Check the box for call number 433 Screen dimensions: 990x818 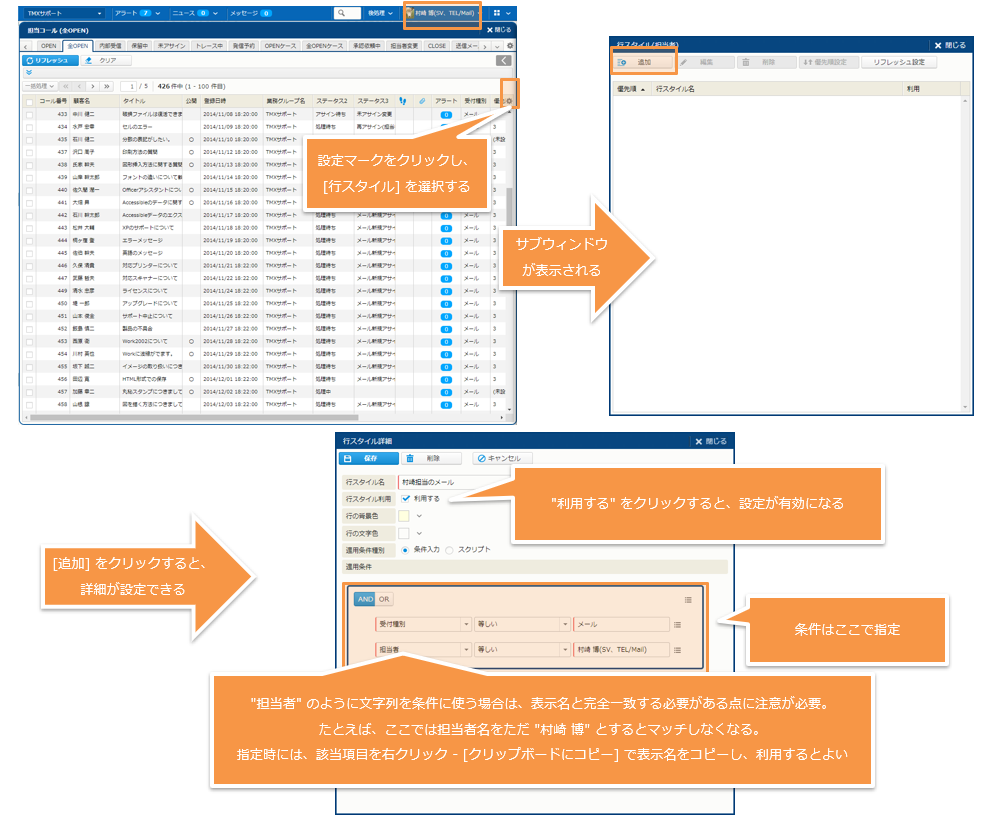[x=30, y=115]
